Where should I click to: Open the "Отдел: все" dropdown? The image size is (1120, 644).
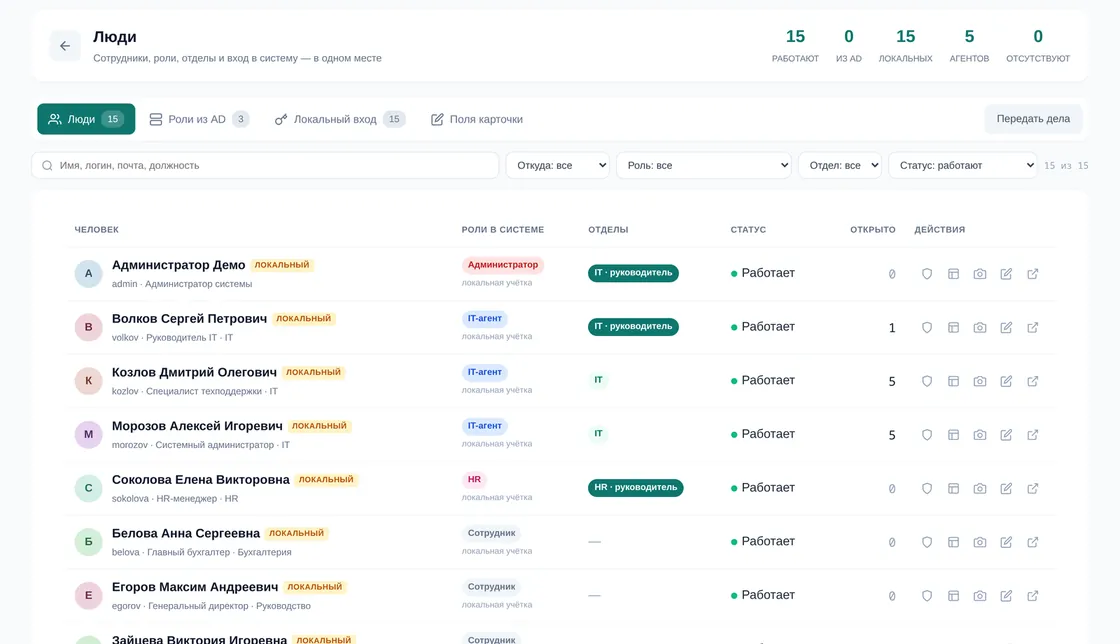pyautogui.click(x=840, y=165)
